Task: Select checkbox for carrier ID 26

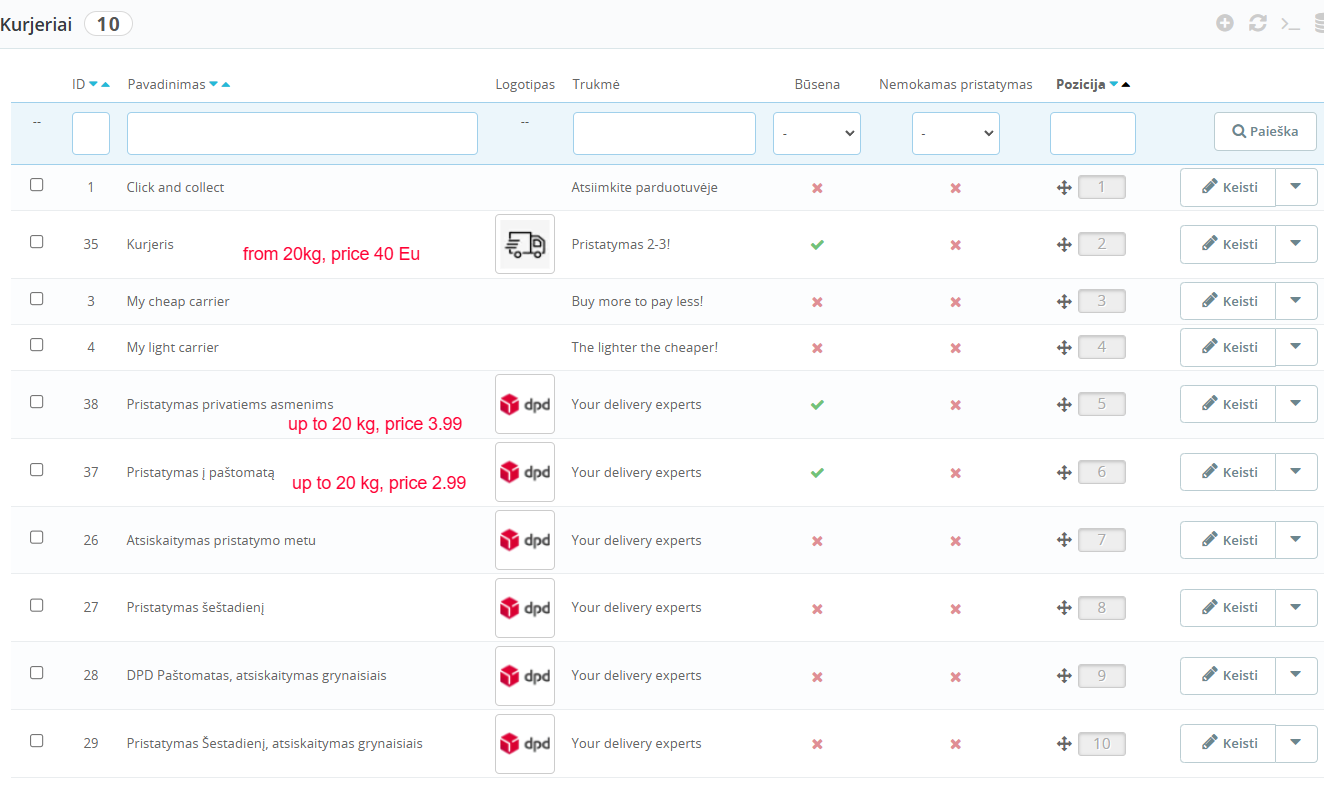Action: [x=37, y=538]
